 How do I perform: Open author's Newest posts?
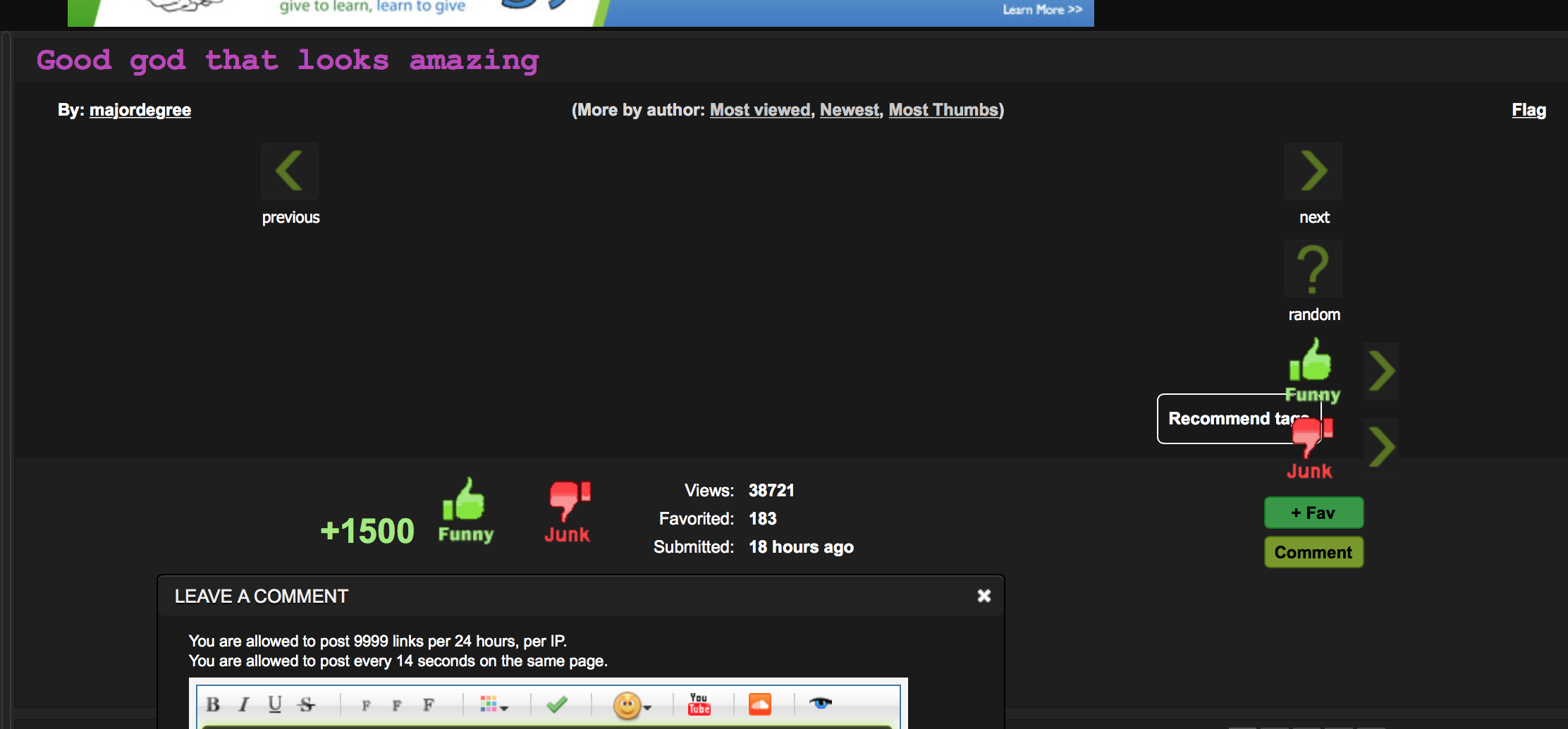(x=850, y=110)
